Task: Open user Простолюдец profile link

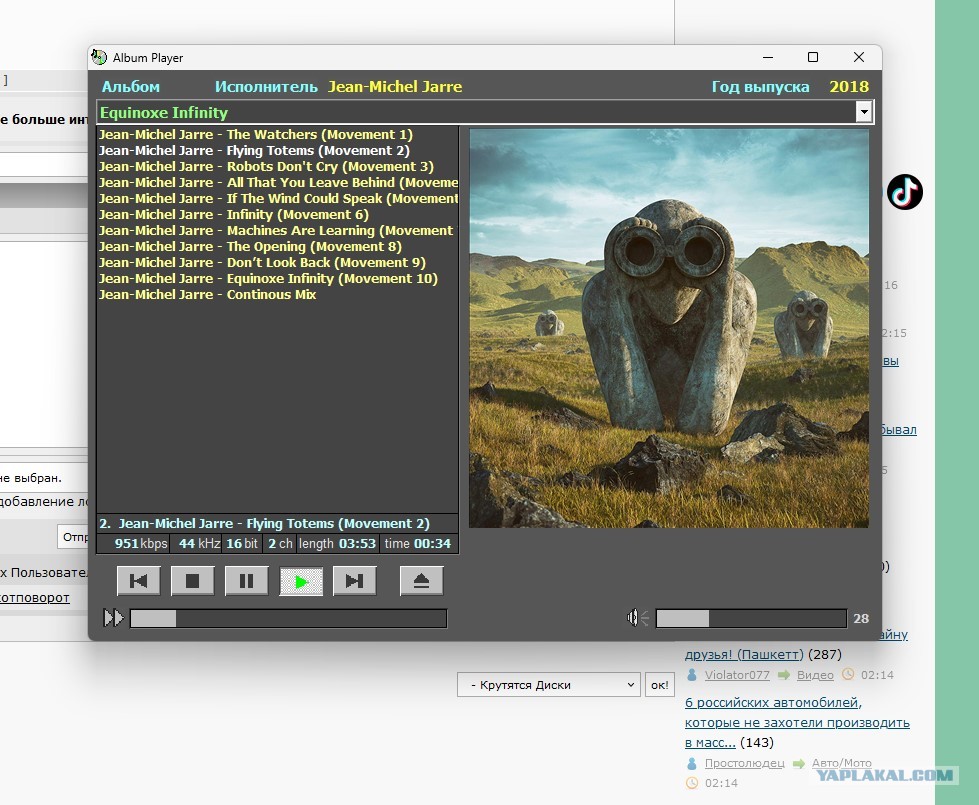Action: (x=744, y=763)
